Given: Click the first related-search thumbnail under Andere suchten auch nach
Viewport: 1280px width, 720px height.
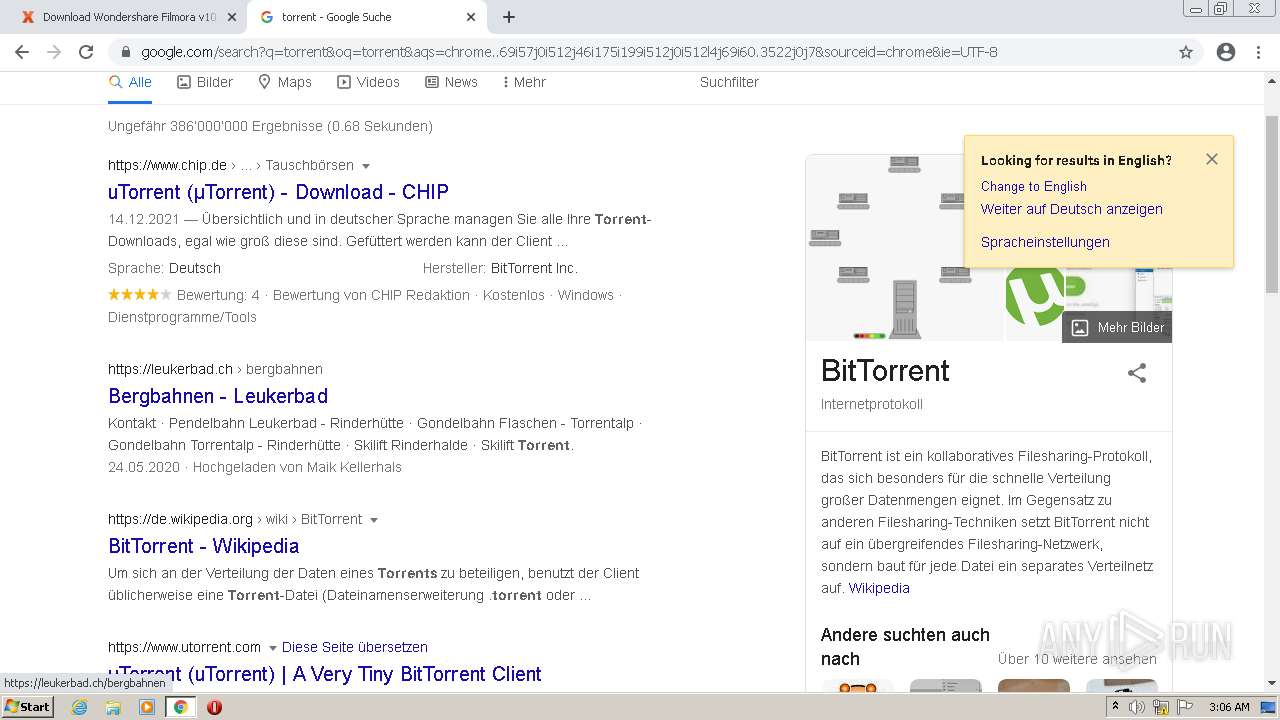Looking at the screenshot, I should (858, 685).
